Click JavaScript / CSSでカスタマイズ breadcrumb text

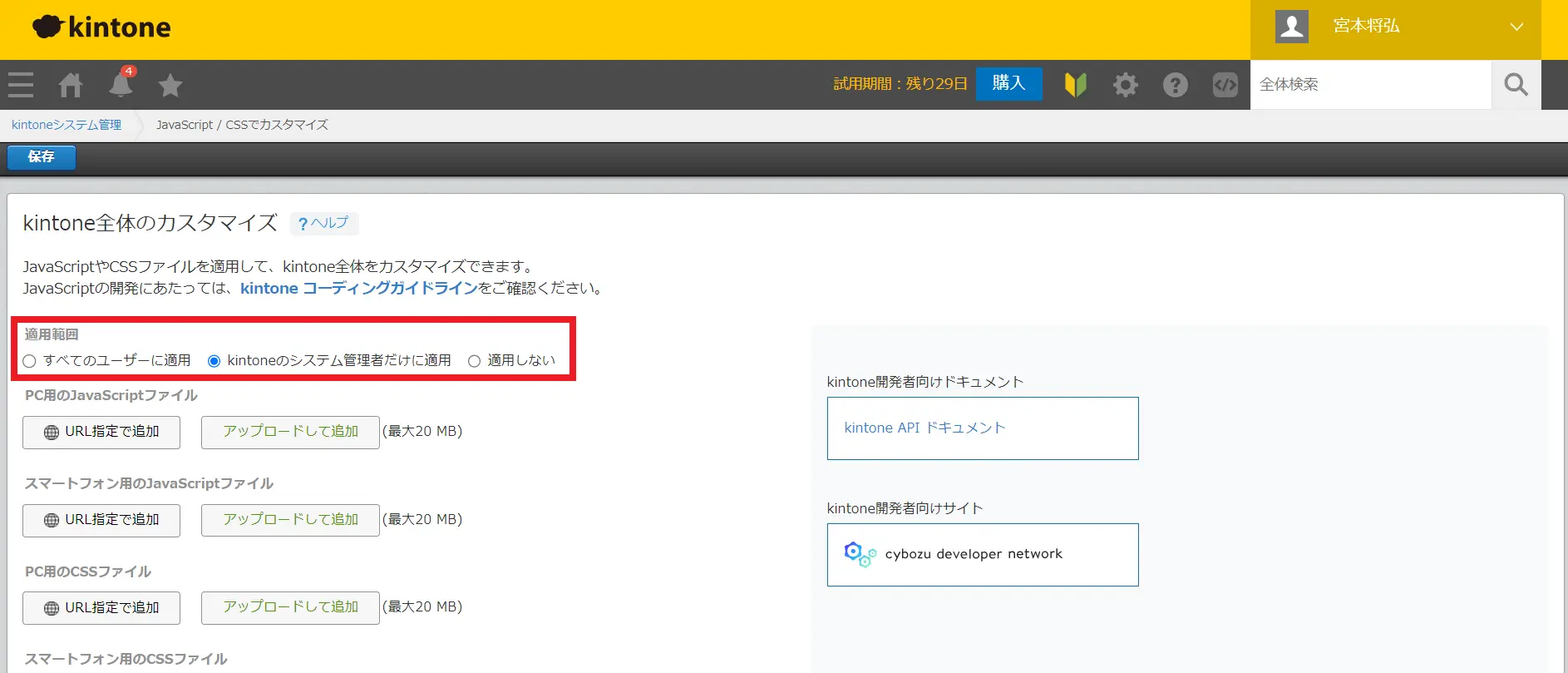242,125
